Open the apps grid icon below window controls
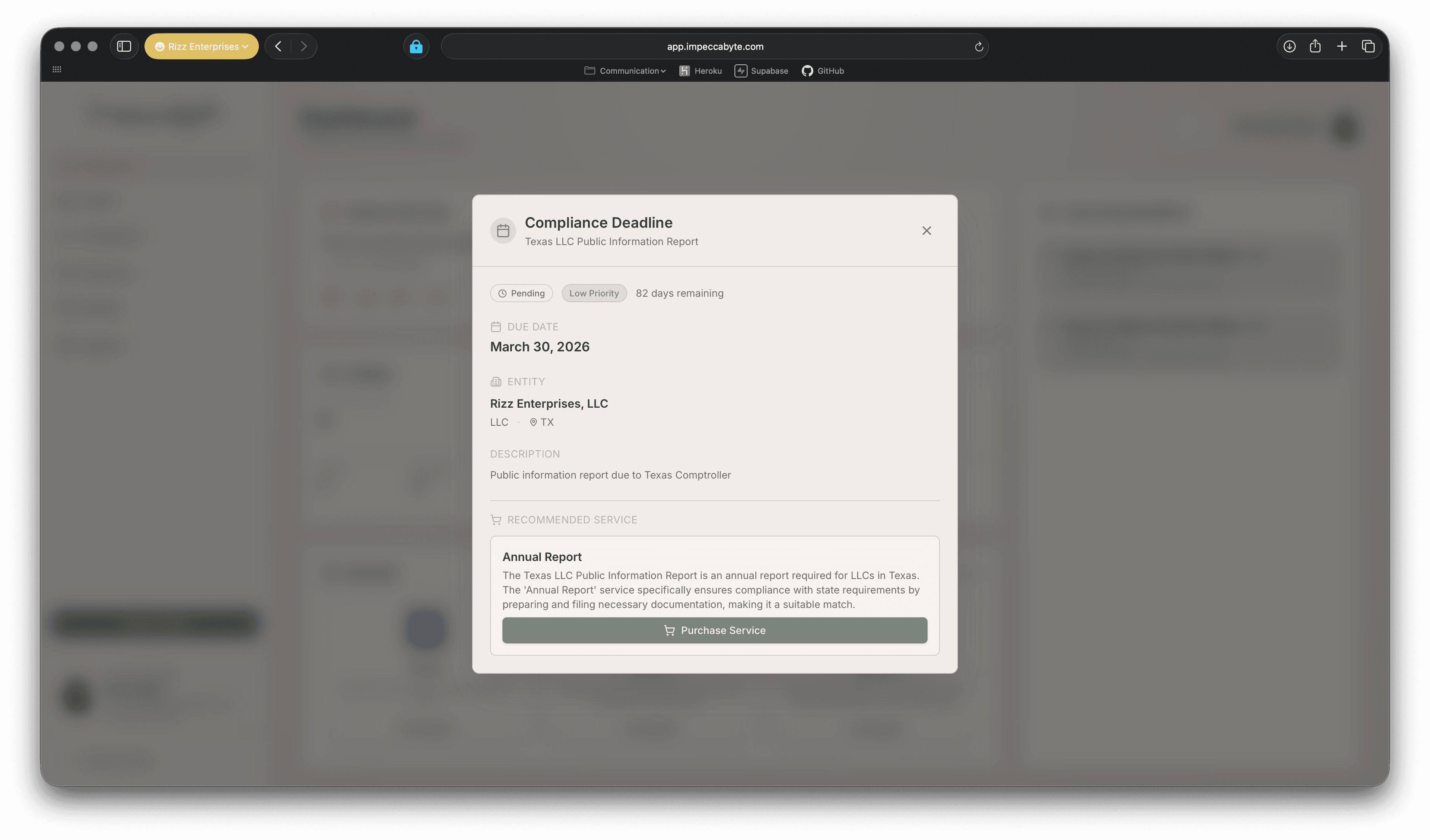 tap(57, 69)
